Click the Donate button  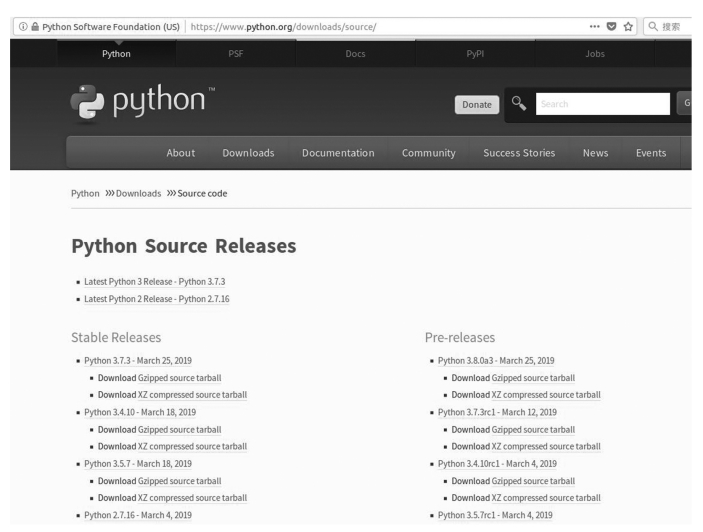pyautogui.click(x=477, y=104)
